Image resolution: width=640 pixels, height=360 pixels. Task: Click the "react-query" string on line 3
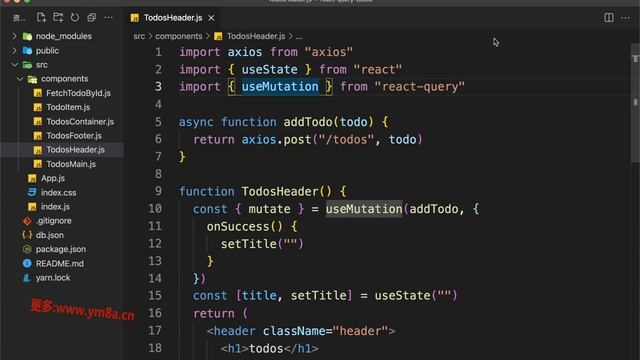click(x=419, y=87)
